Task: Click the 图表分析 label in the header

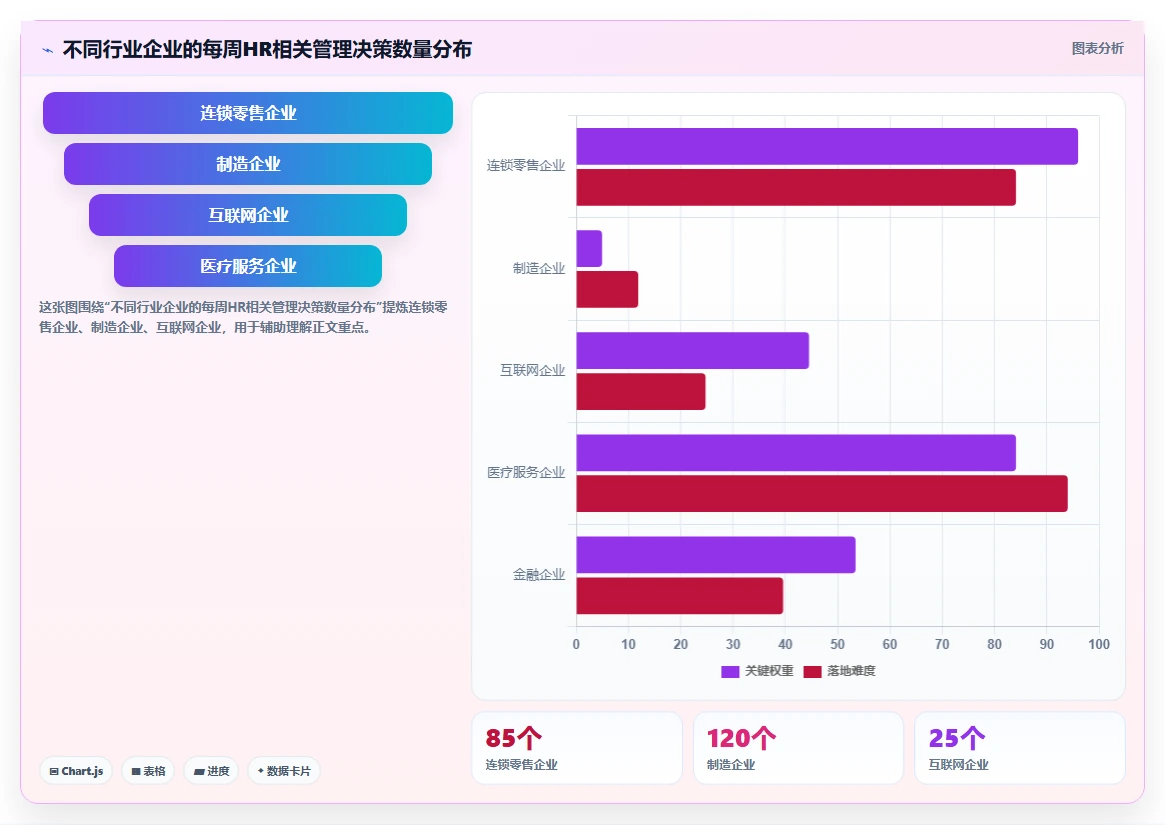Action: pos(1097,48)
